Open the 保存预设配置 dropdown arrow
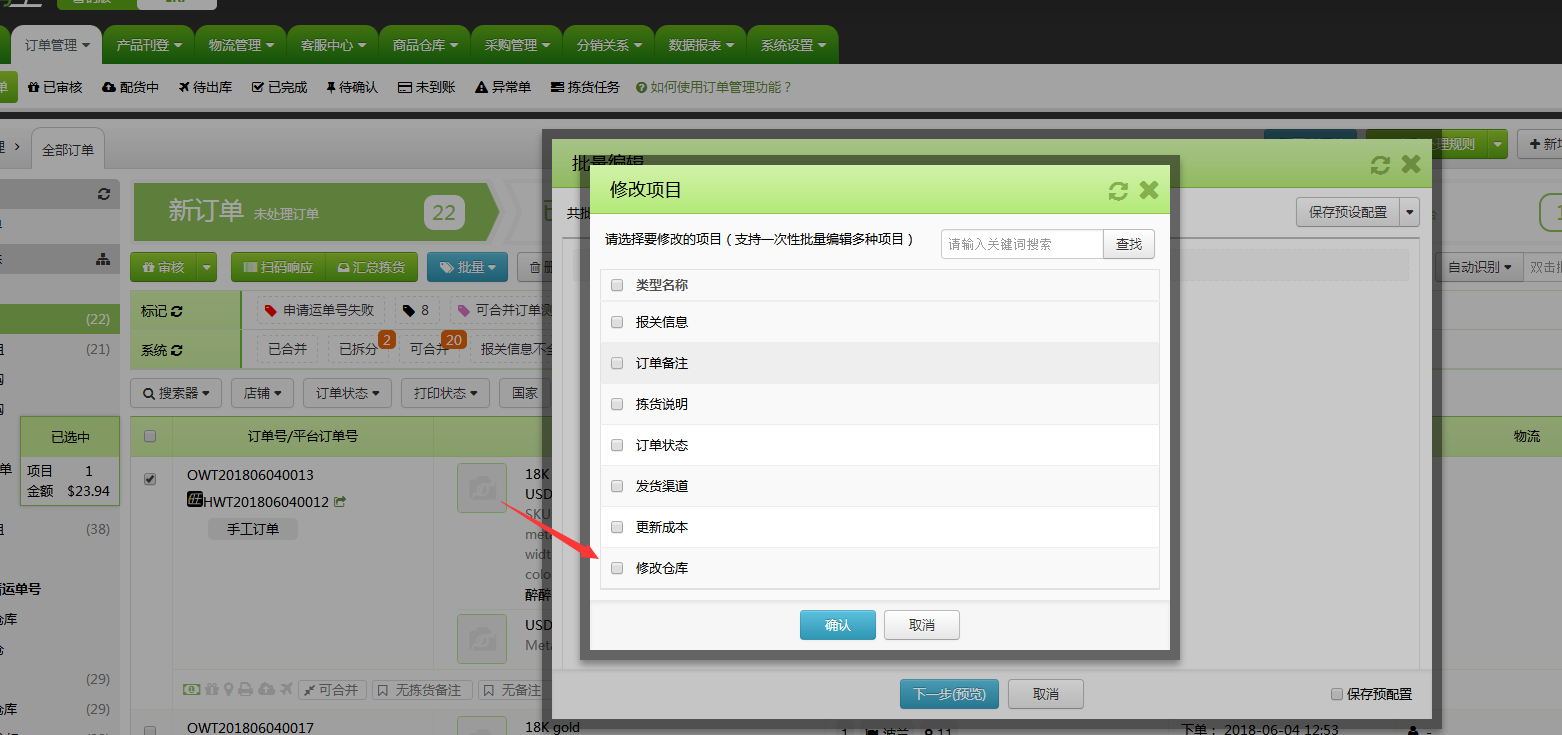The image size is (1562, 735). click(1410, 212)
